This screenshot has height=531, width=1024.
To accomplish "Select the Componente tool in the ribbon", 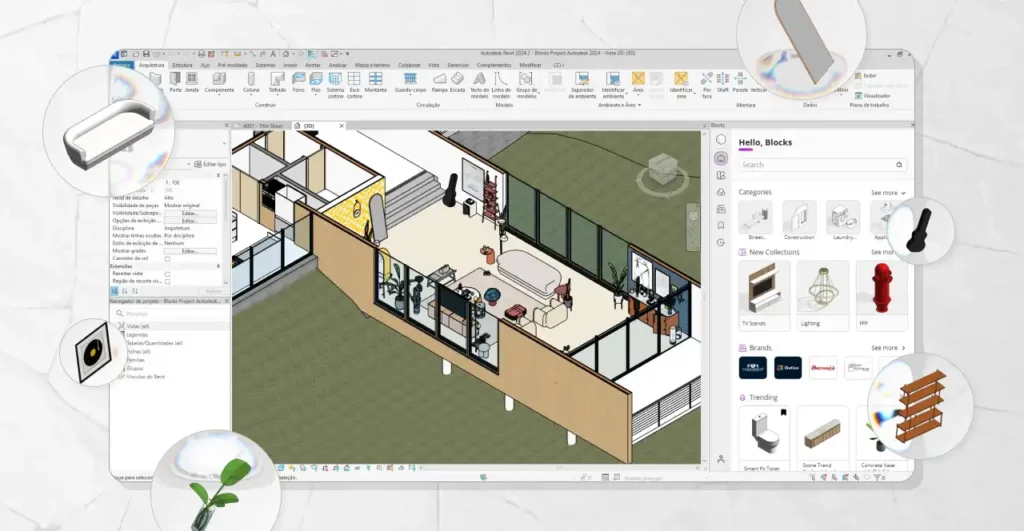I will point(219,82).
